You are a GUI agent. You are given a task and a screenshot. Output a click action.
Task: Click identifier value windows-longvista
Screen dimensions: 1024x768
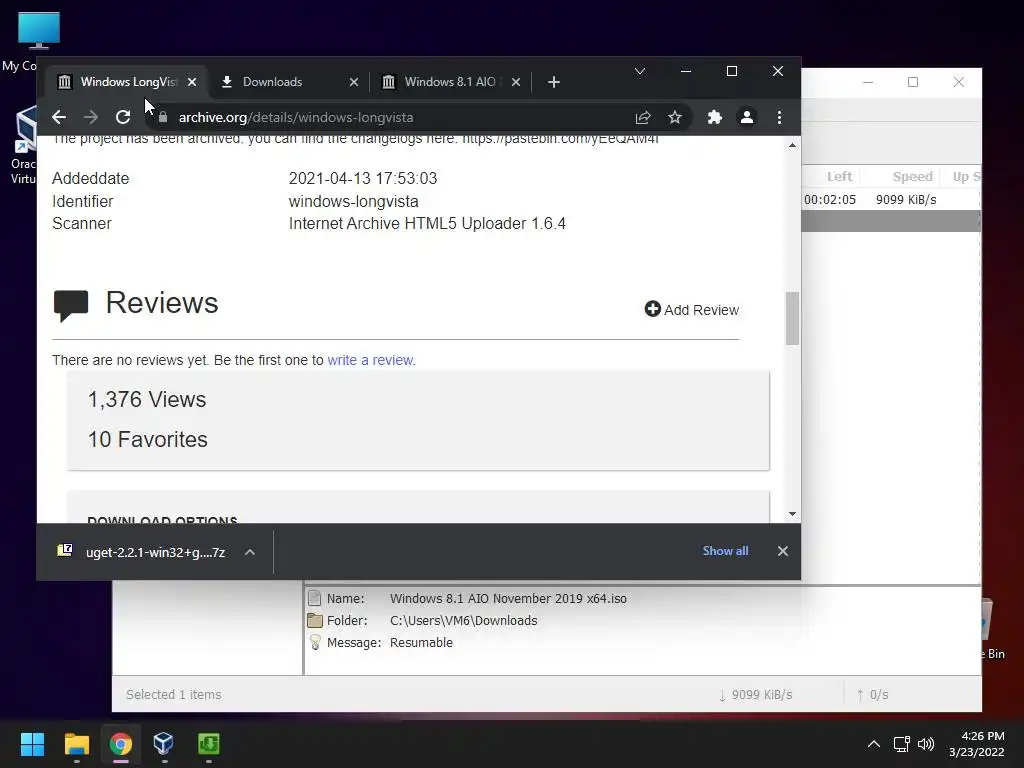point(353,202)
